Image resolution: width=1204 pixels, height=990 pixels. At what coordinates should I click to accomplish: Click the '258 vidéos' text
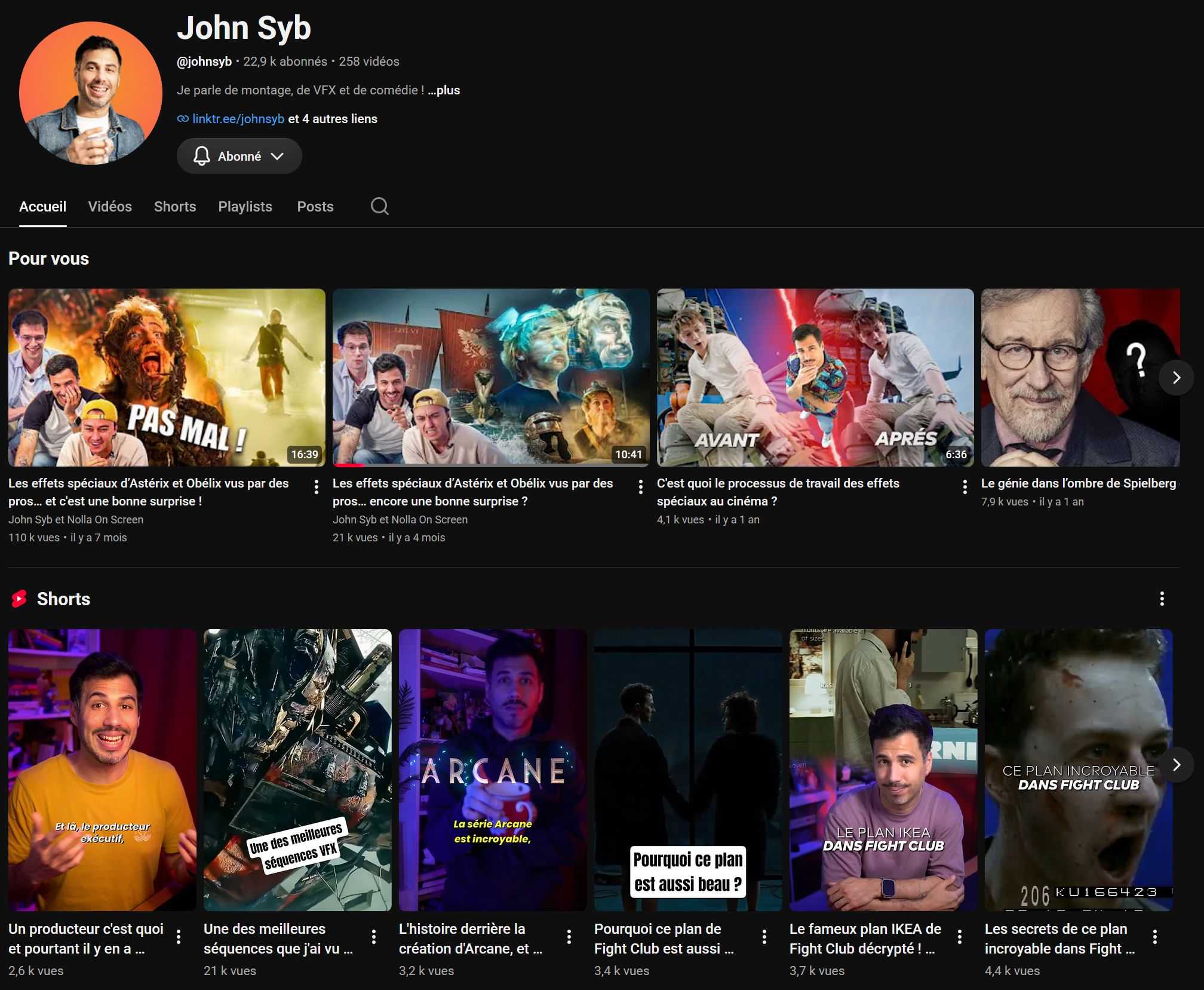369,62
